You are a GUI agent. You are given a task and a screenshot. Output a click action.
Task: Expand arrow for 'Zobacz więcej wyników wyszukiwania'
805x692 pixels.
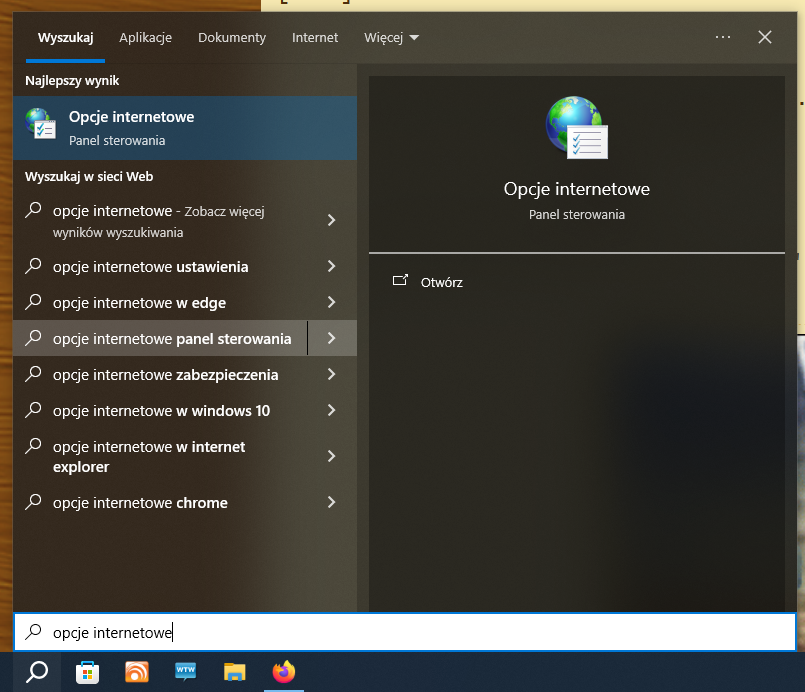pyautogui.click(x=332, y=220)
